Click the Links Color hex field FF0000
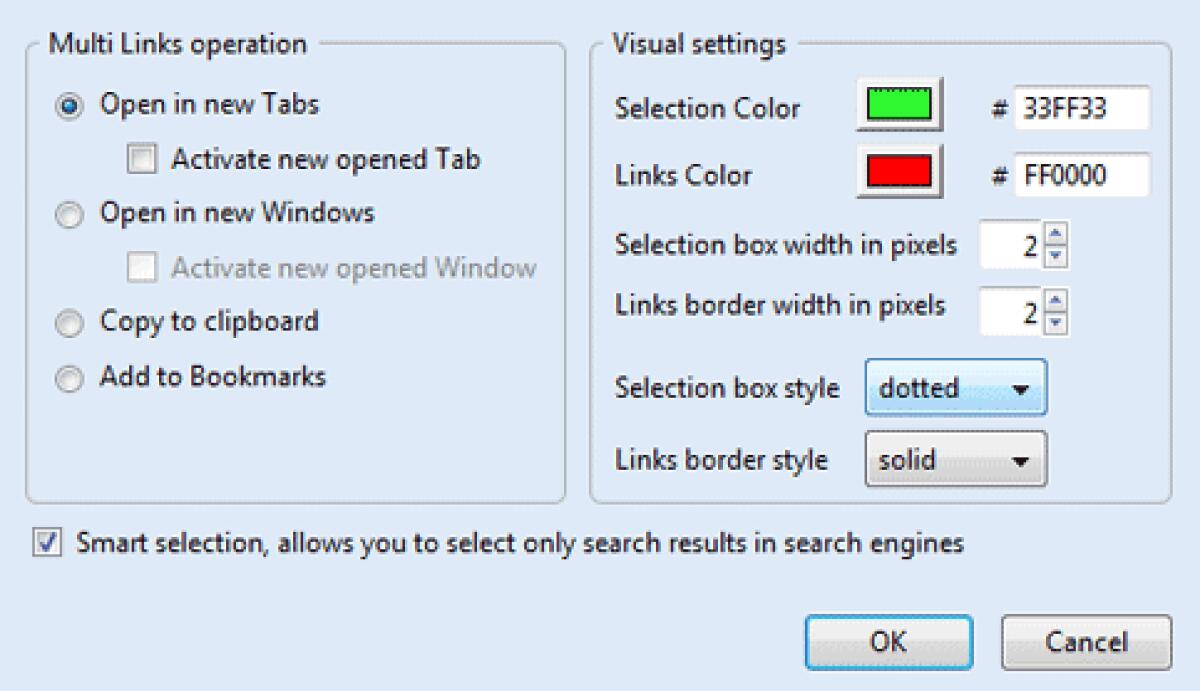Screen dimensions: 1200x691 [x=1082, y=175]
